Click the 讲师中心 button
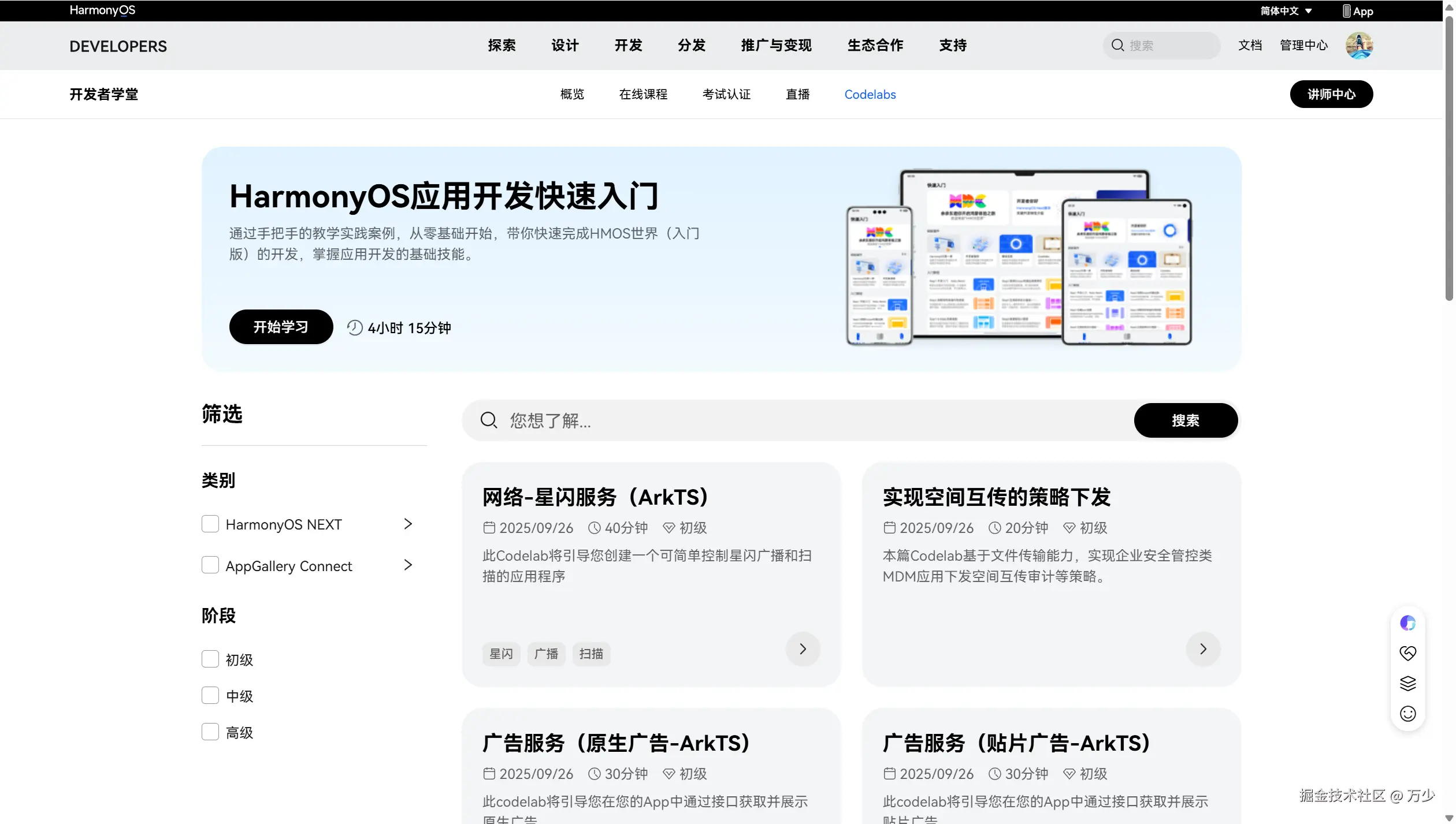 (x=1331, y=94)
